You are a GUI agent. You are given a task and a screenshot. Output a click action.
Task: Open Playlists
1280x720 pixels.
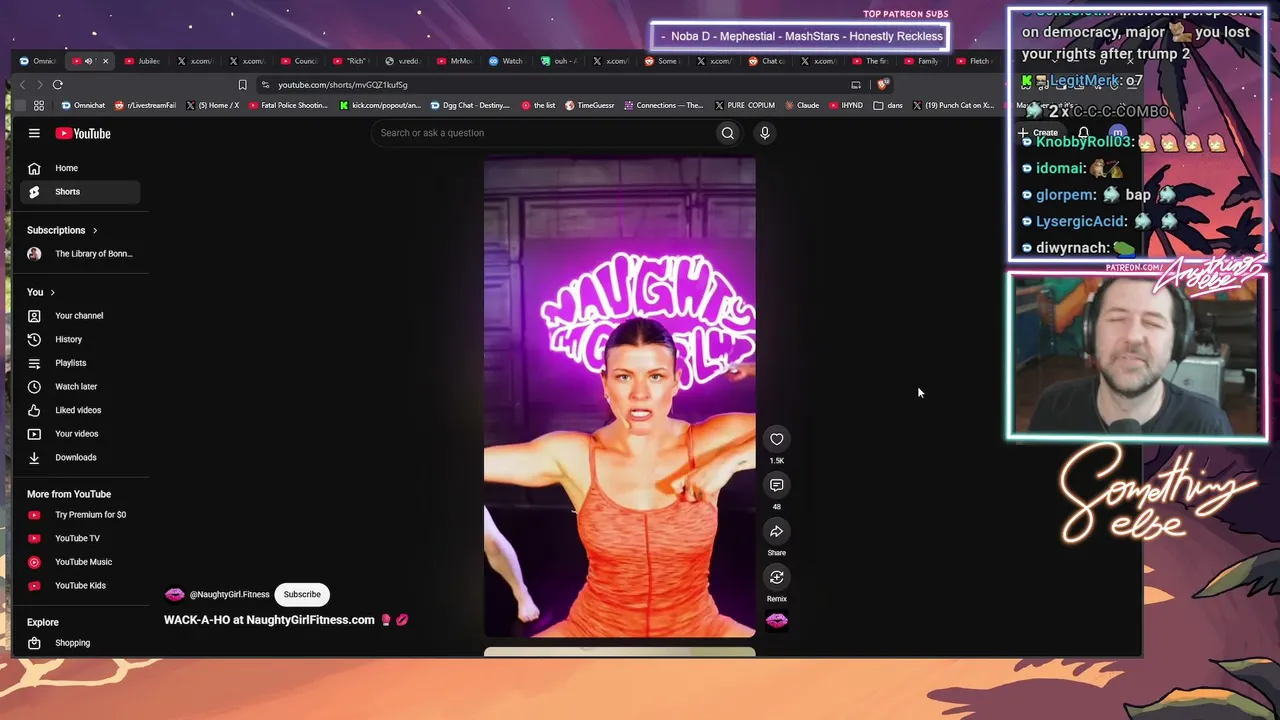[80, 363]
